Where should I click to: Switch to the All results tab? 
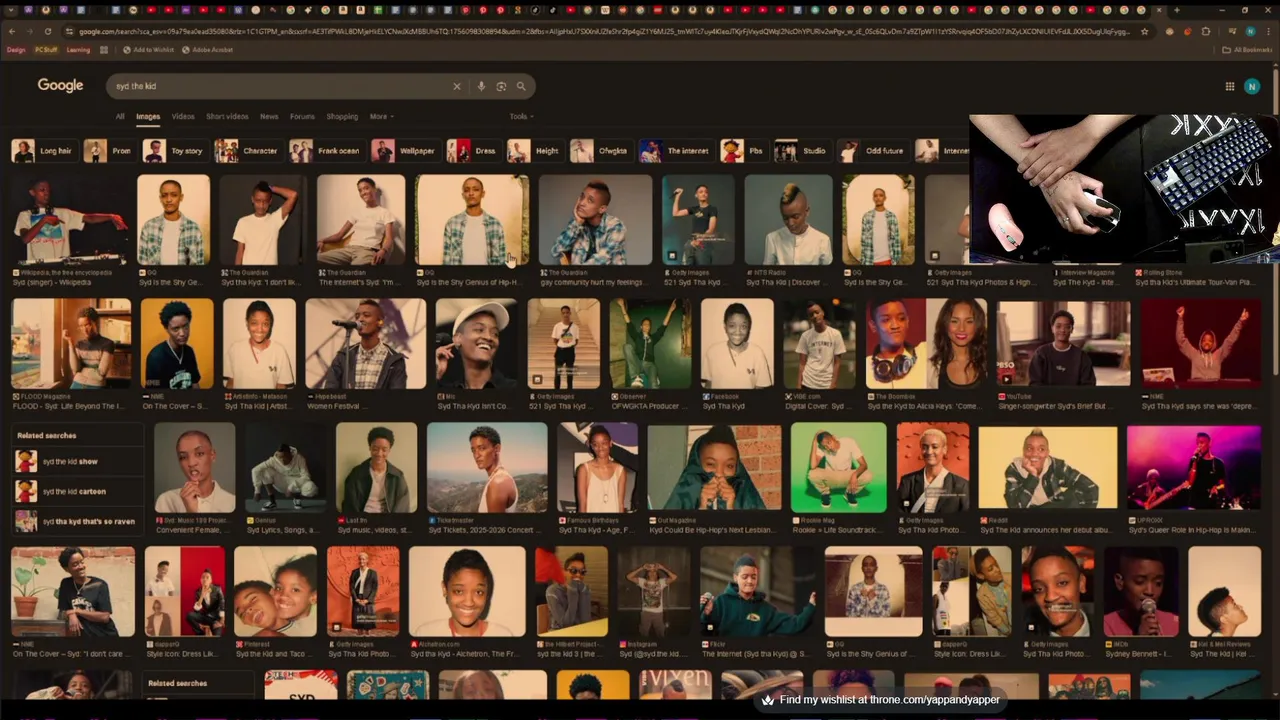pyautogui.click(x=120, y=116)
